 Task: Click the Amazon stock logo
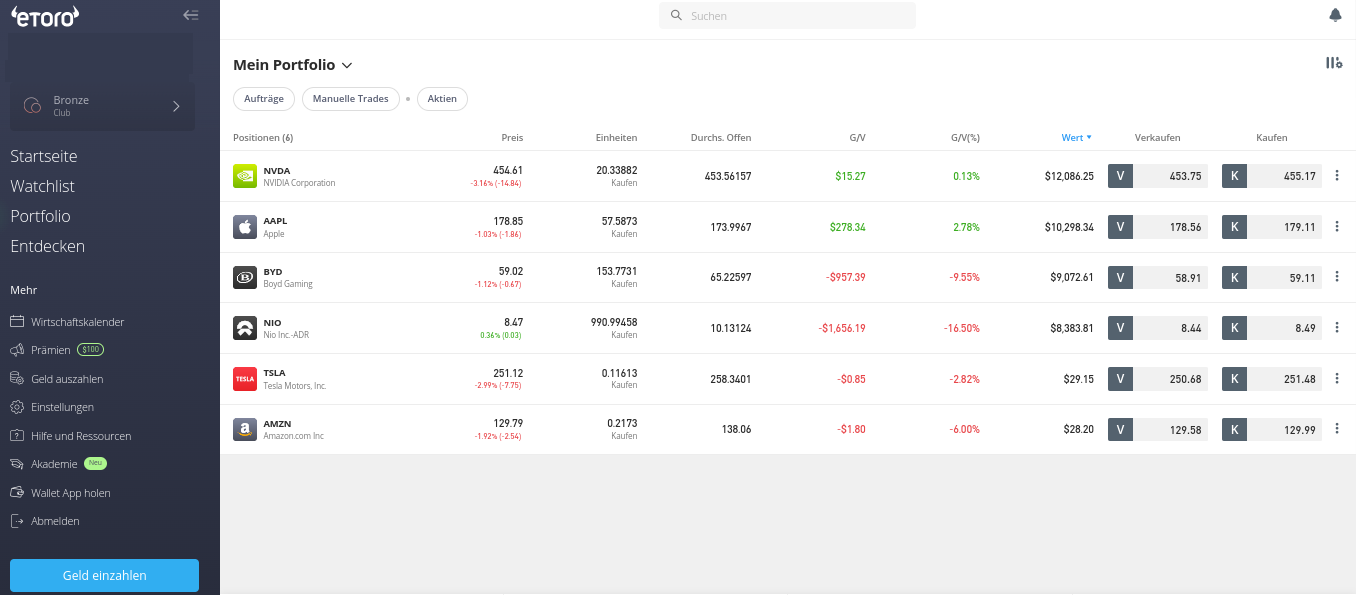(245, 430)
